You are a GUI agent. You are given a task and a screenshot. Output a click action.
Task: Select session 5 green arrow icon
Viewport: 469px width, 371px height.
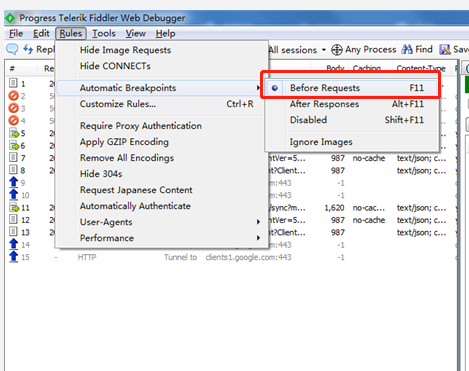14,133
